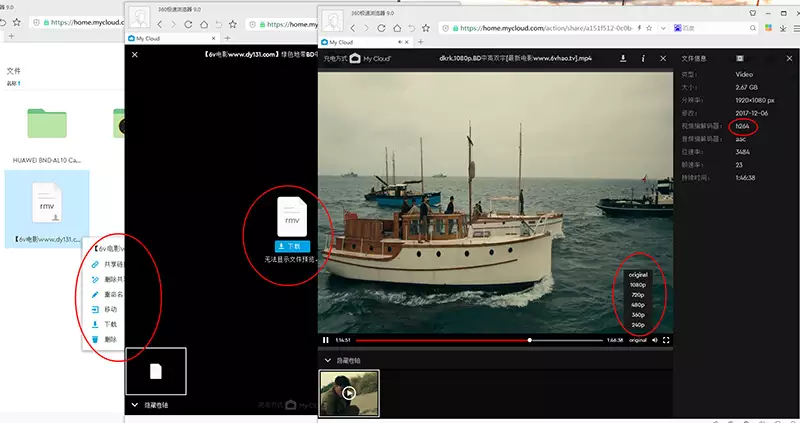
Task: Bookmark page with star in middle browser window
Action: coord(233,24)
